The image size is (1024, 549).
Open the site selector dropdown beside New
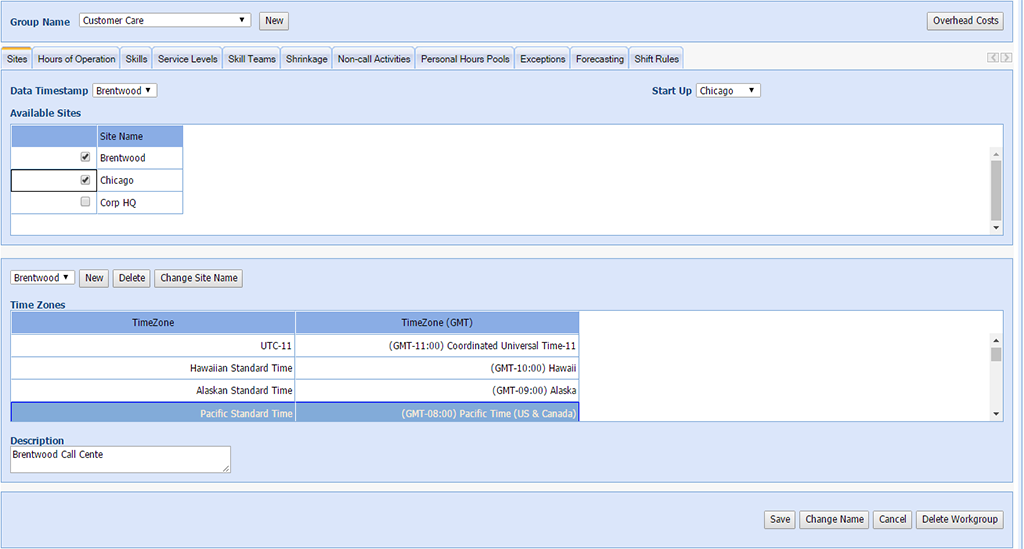click(43, 278)
